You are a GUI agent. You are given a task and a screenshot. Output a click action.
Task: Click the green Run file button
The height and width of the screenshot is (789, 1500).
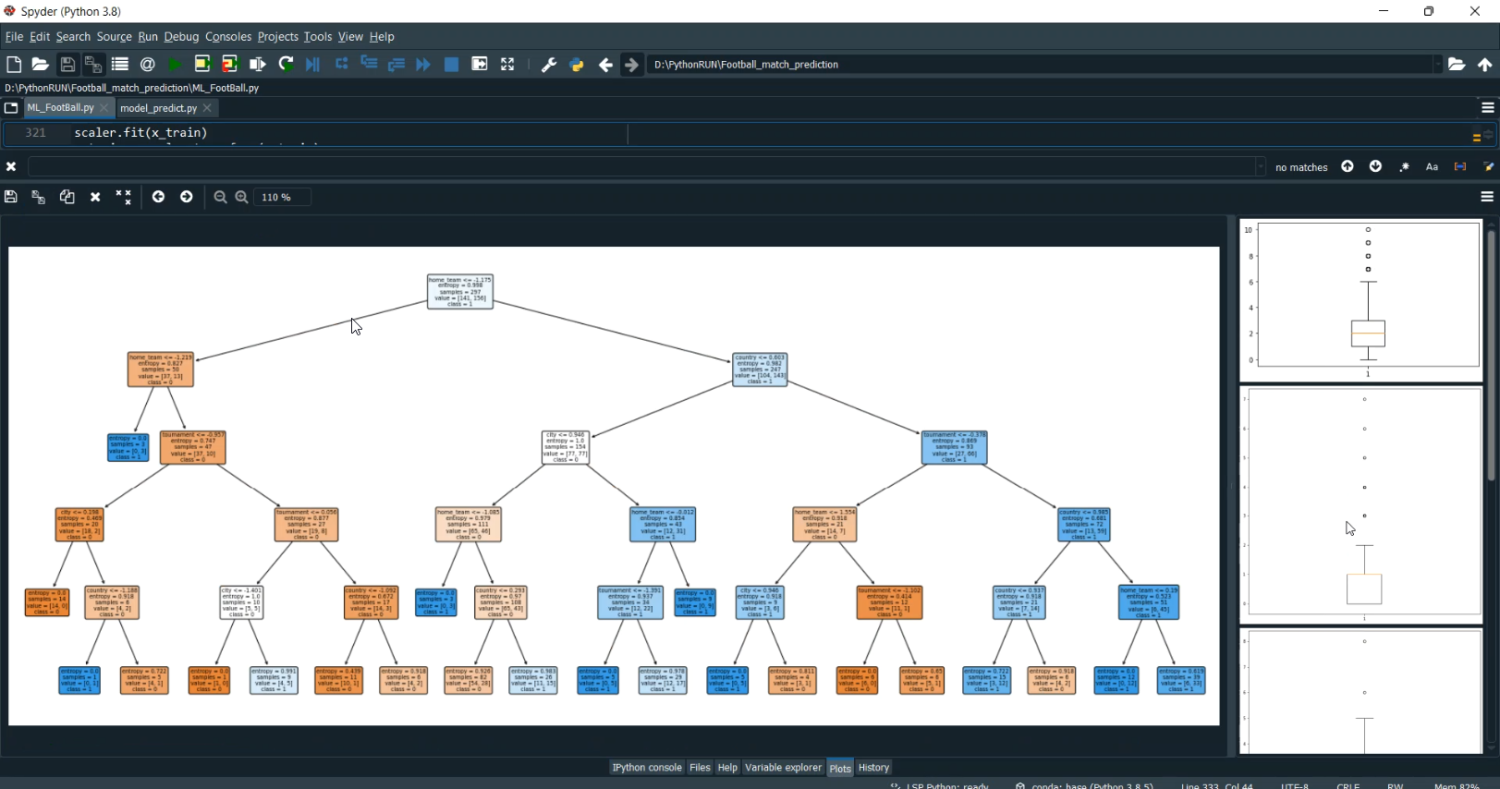pos(175,65)
